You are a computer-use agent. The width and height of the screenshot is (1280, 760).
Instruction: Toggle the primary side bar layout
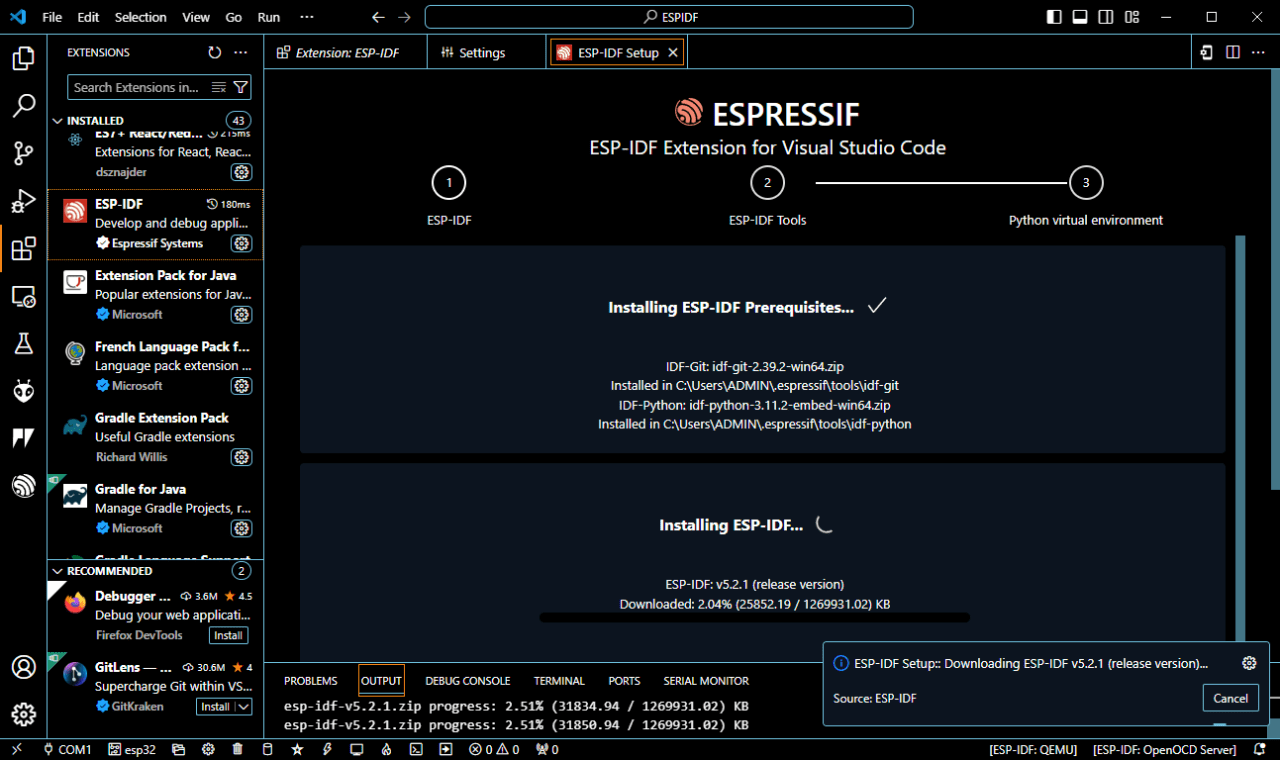(1054, 17)
